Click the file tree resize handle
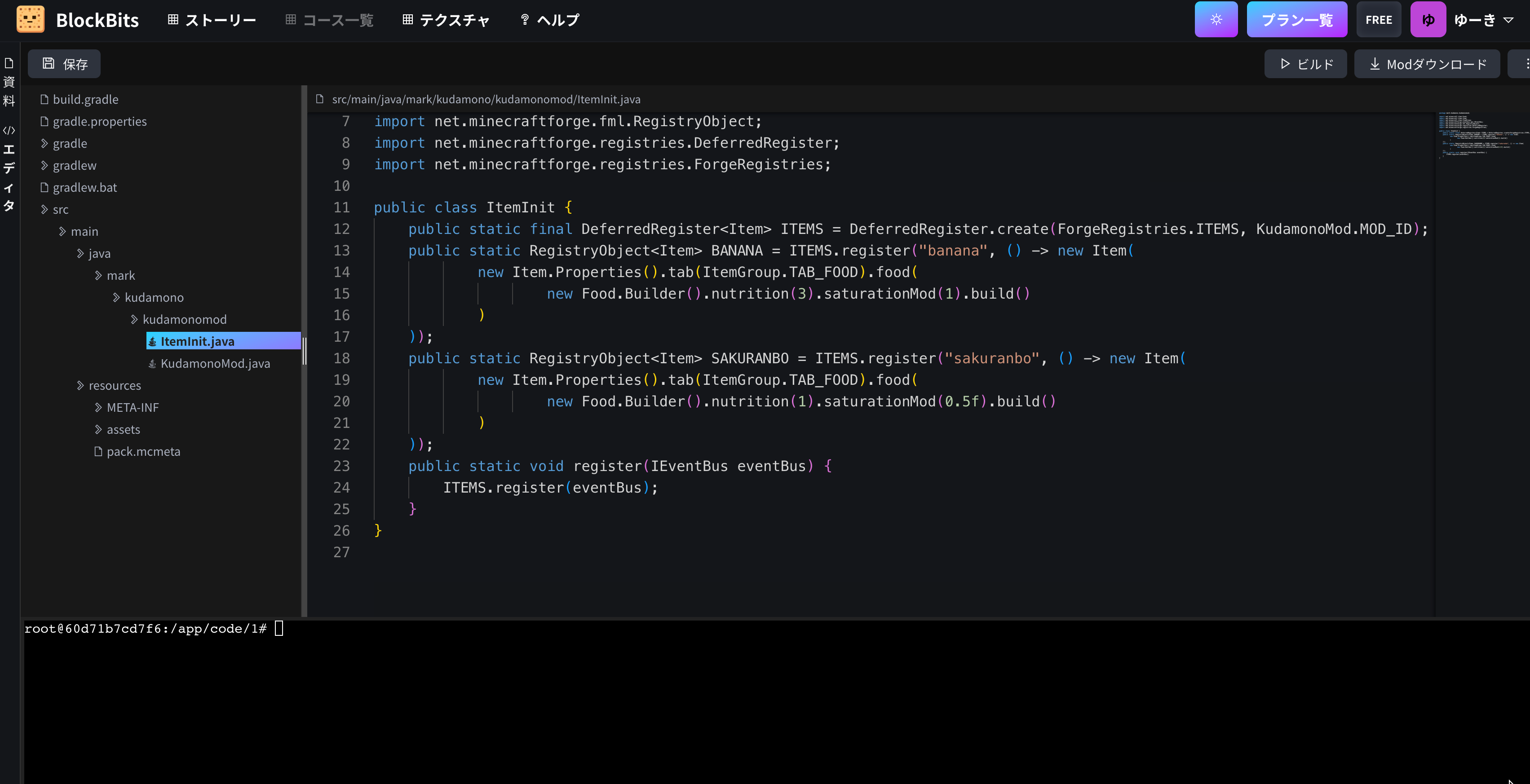The image size is (1530, 784). coord(304,351)
